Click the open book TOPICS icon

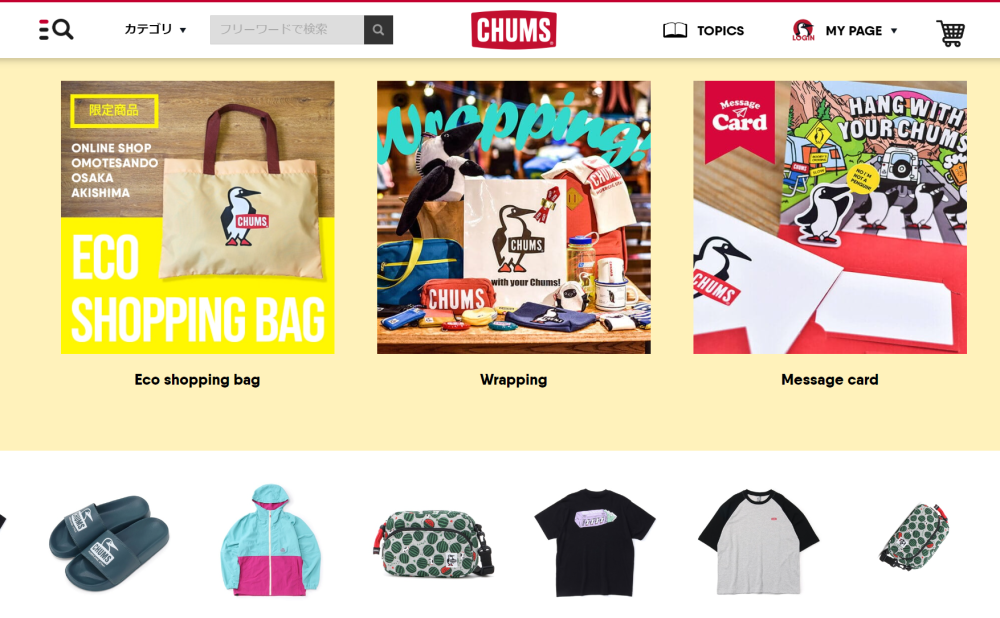coord(675,30)
